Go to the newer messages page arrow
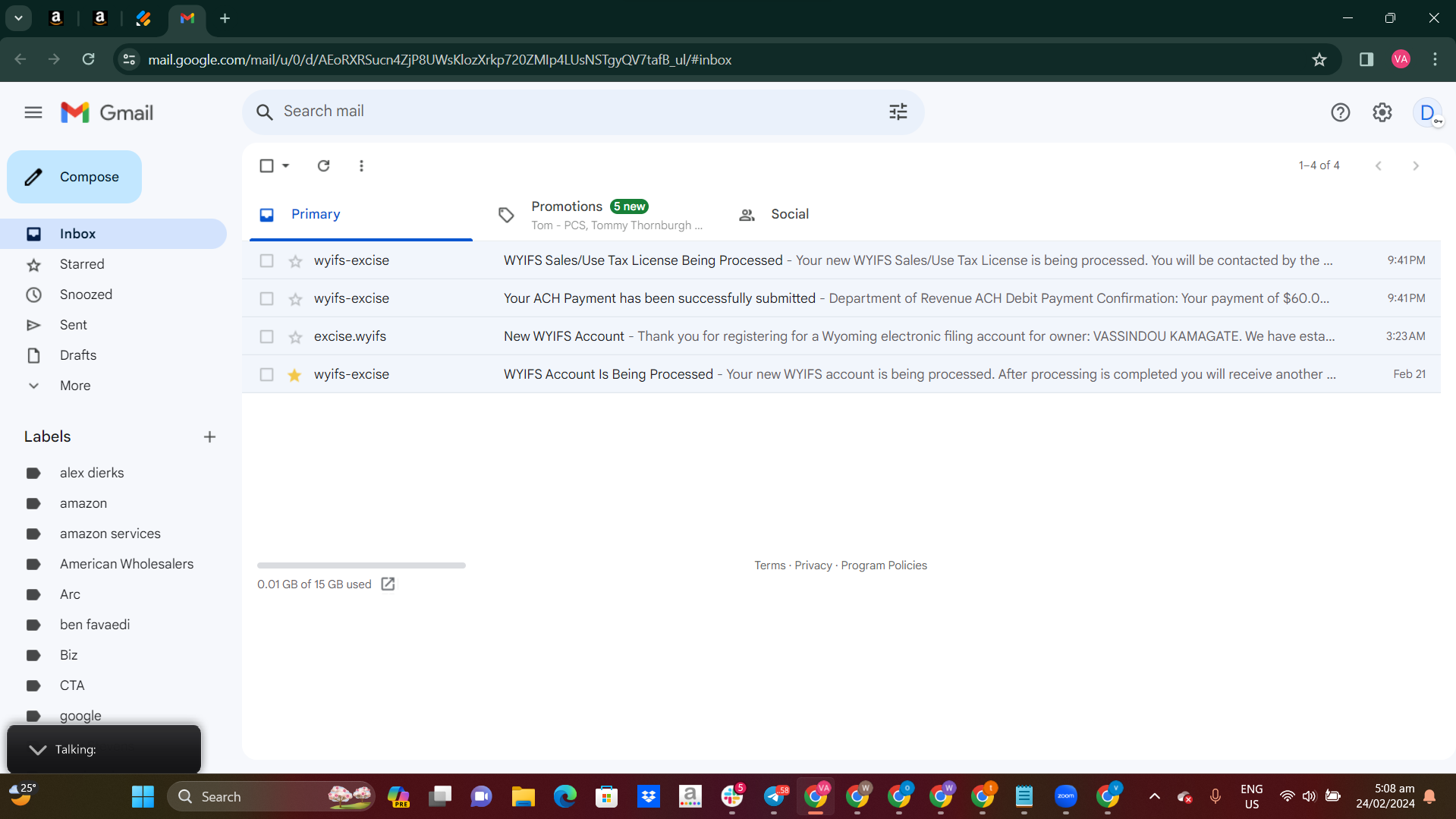Screen dimensions: 1456x819 pos(1379,165)
